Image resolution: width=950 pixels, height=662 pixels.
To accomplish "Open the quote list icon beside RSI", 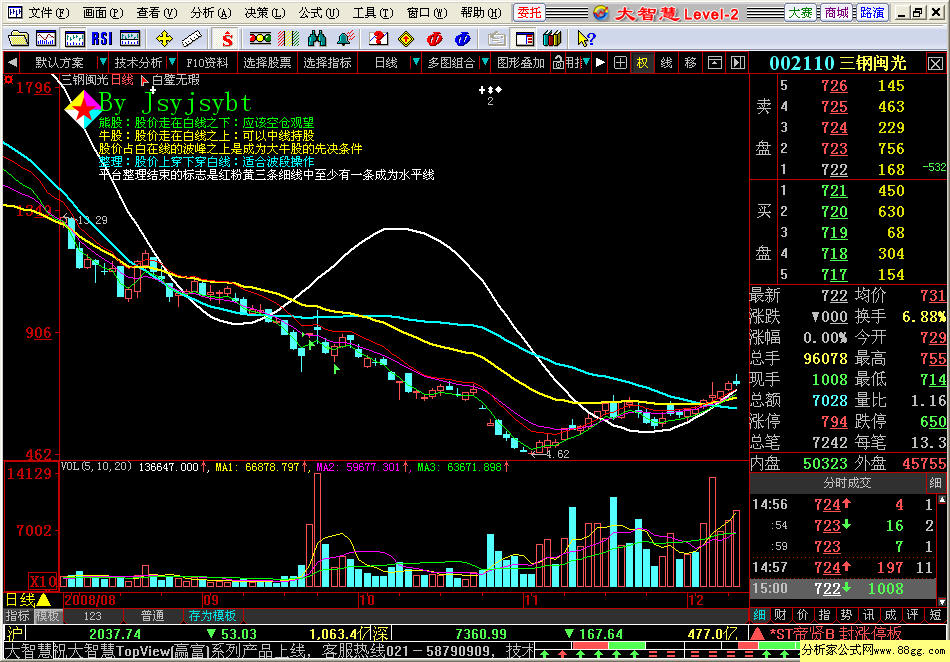I will pyautogui.click(x=130, y=39).
